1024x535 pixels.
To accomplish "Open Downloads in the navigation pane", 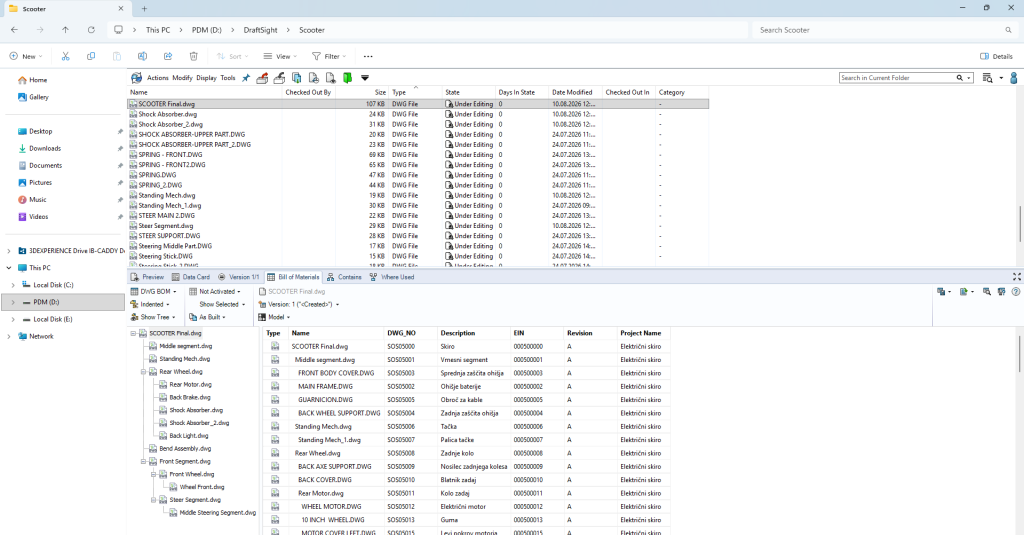I will coord(45,148).
